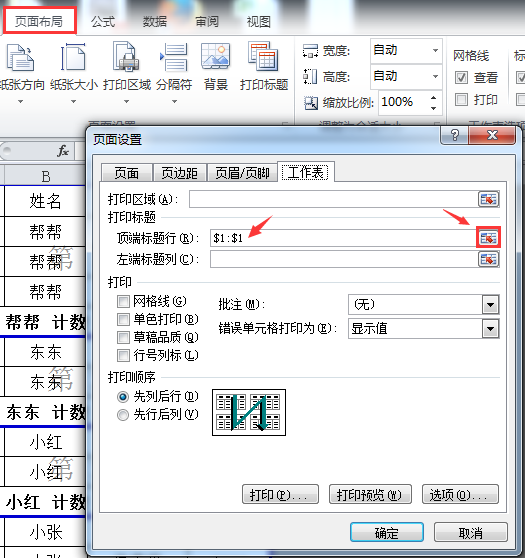
Task: Open the 纸张大小 paper size tool
Action: (74, 73)
